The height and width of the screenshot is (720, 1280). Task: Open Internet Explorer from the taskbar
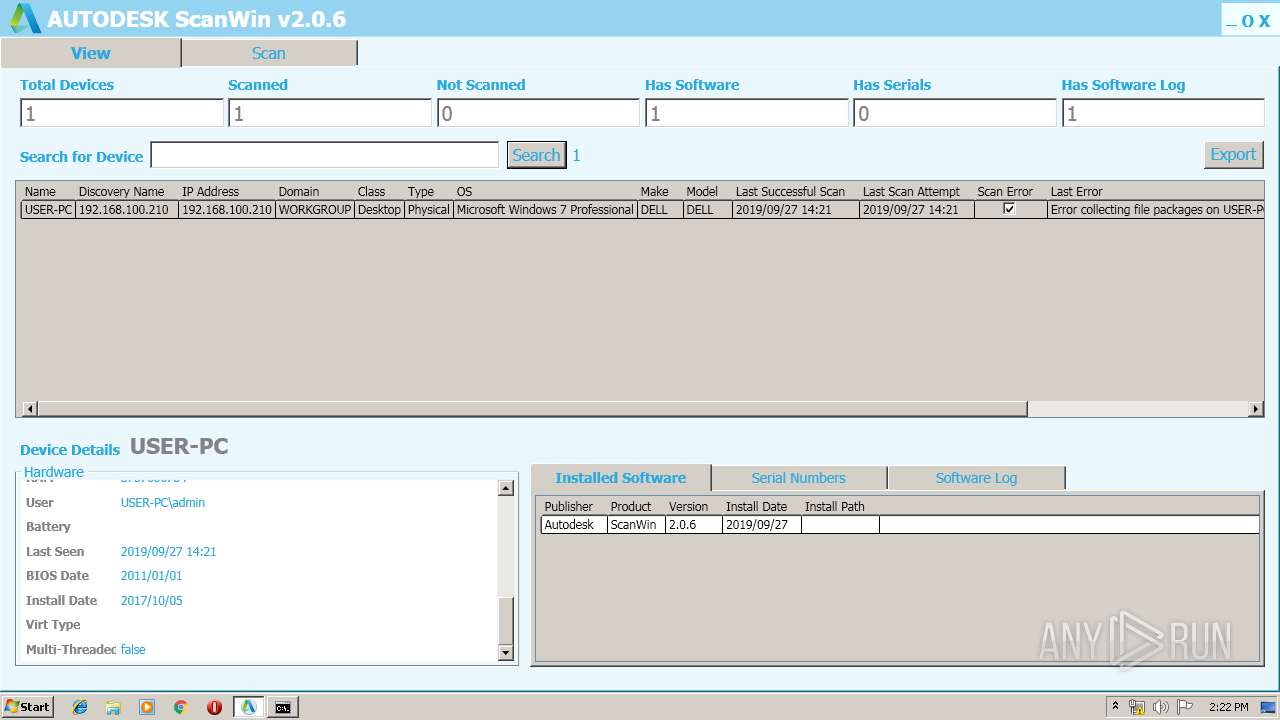(80, 707)
